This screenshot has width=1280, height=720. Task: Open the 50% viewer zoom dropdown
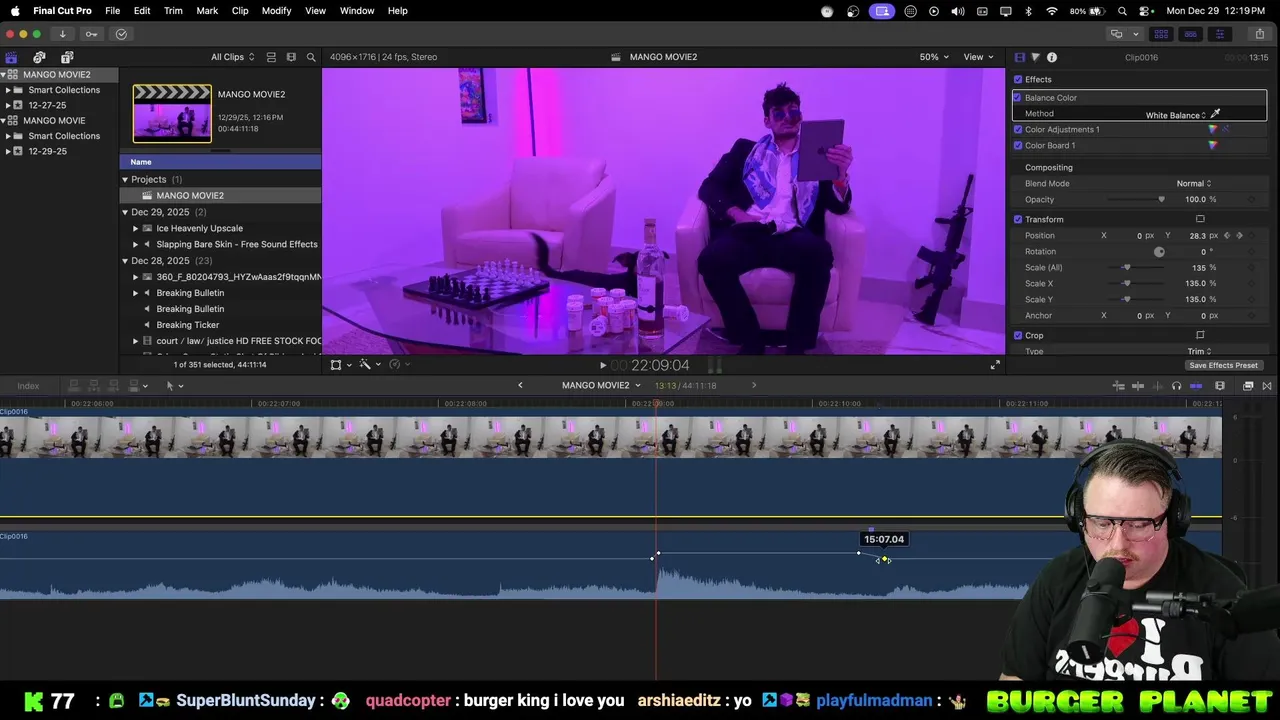934,57
